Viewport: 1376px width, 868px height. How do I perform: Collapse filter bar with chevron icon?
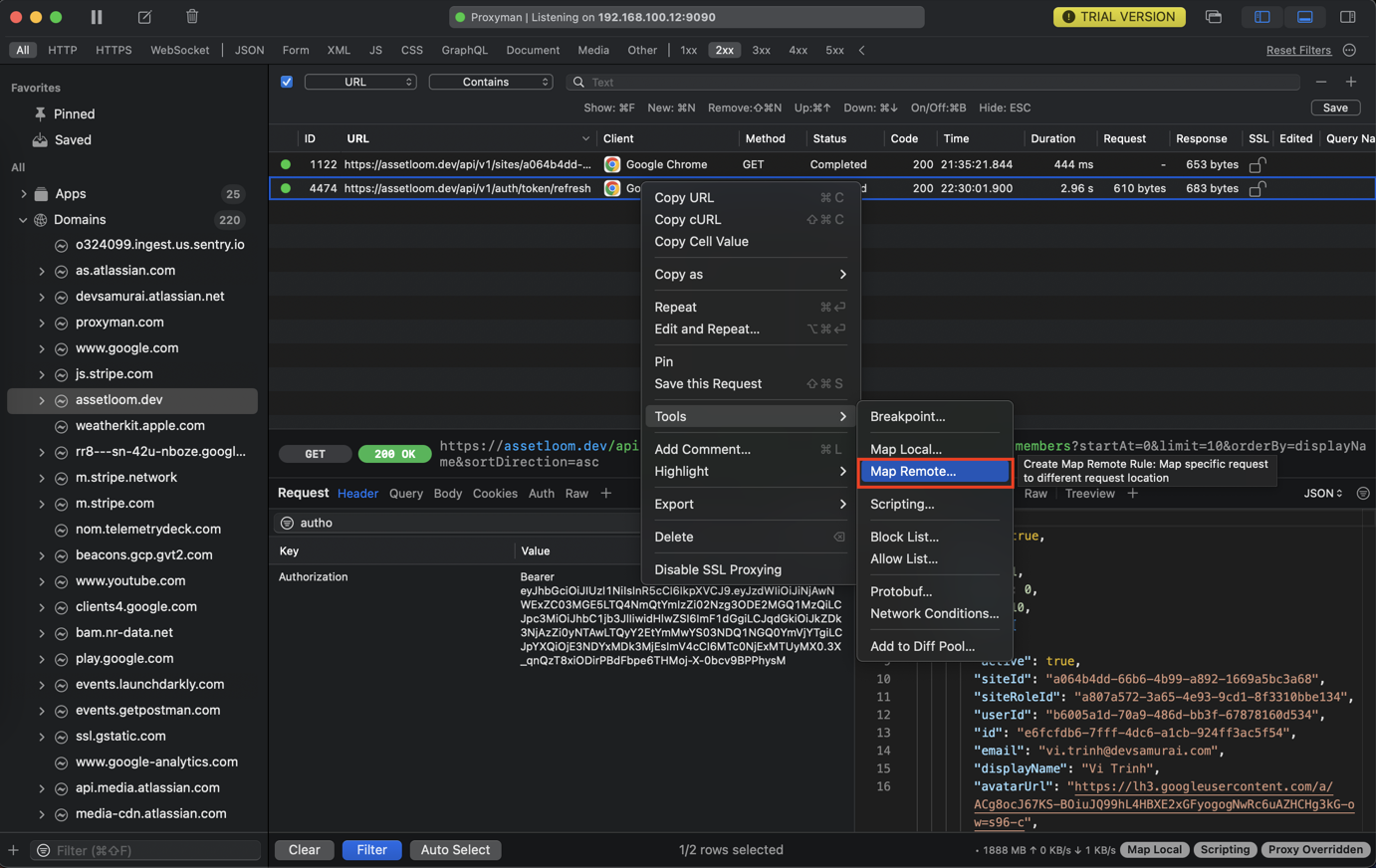tap(862, 50)
